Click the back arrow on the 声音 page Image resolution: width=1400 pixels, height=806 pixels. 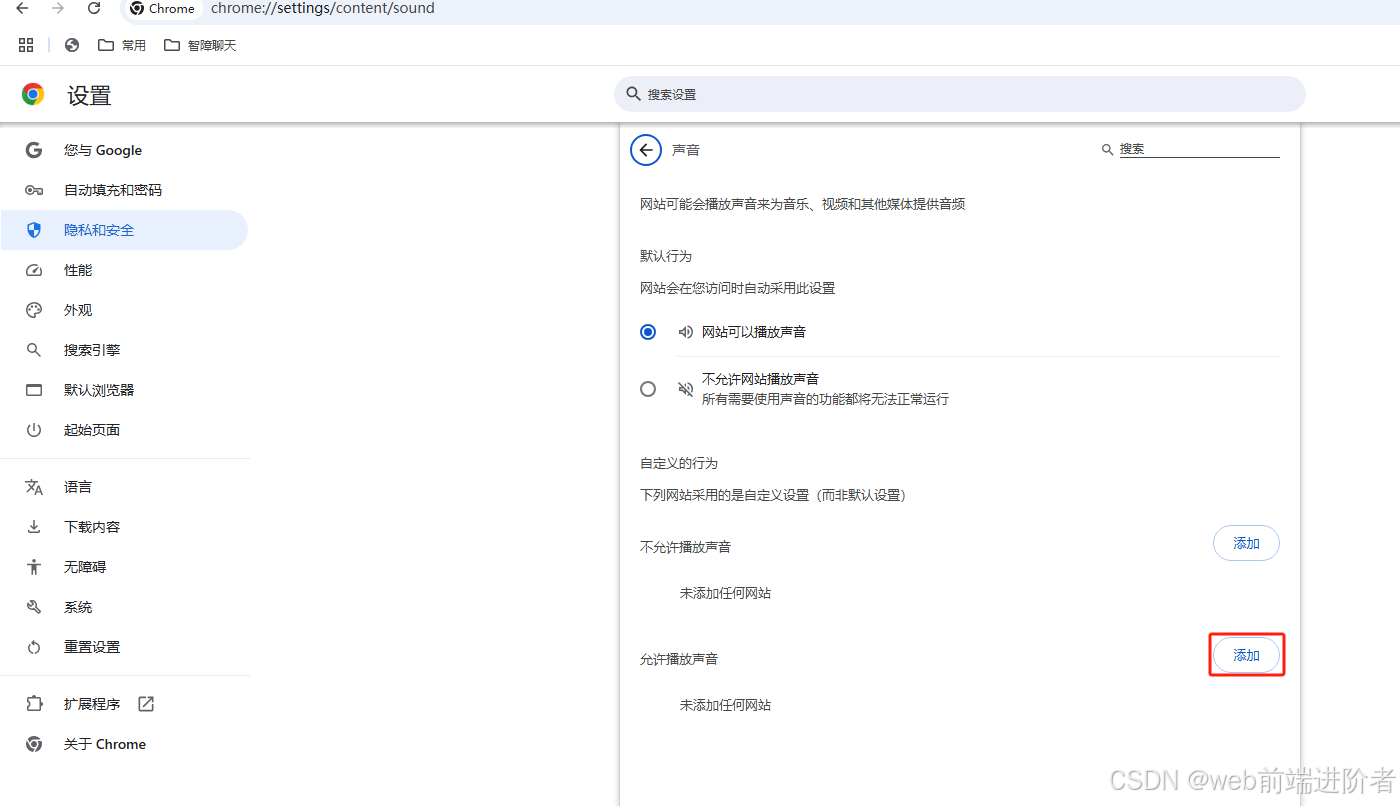pyautogui.click(x=645, y=149)
